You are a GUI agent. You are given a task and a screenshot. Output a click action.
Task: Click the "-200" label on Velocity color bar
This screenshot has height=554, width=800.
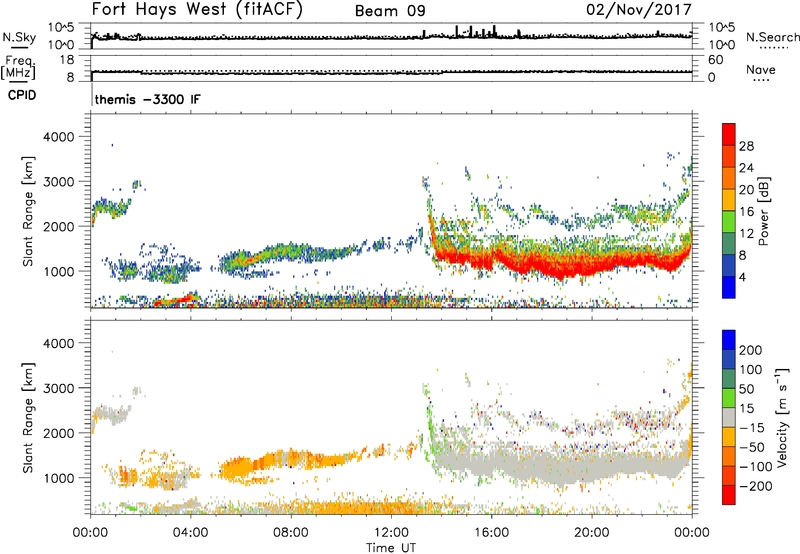pyautogui.click(x=756, y=487)
